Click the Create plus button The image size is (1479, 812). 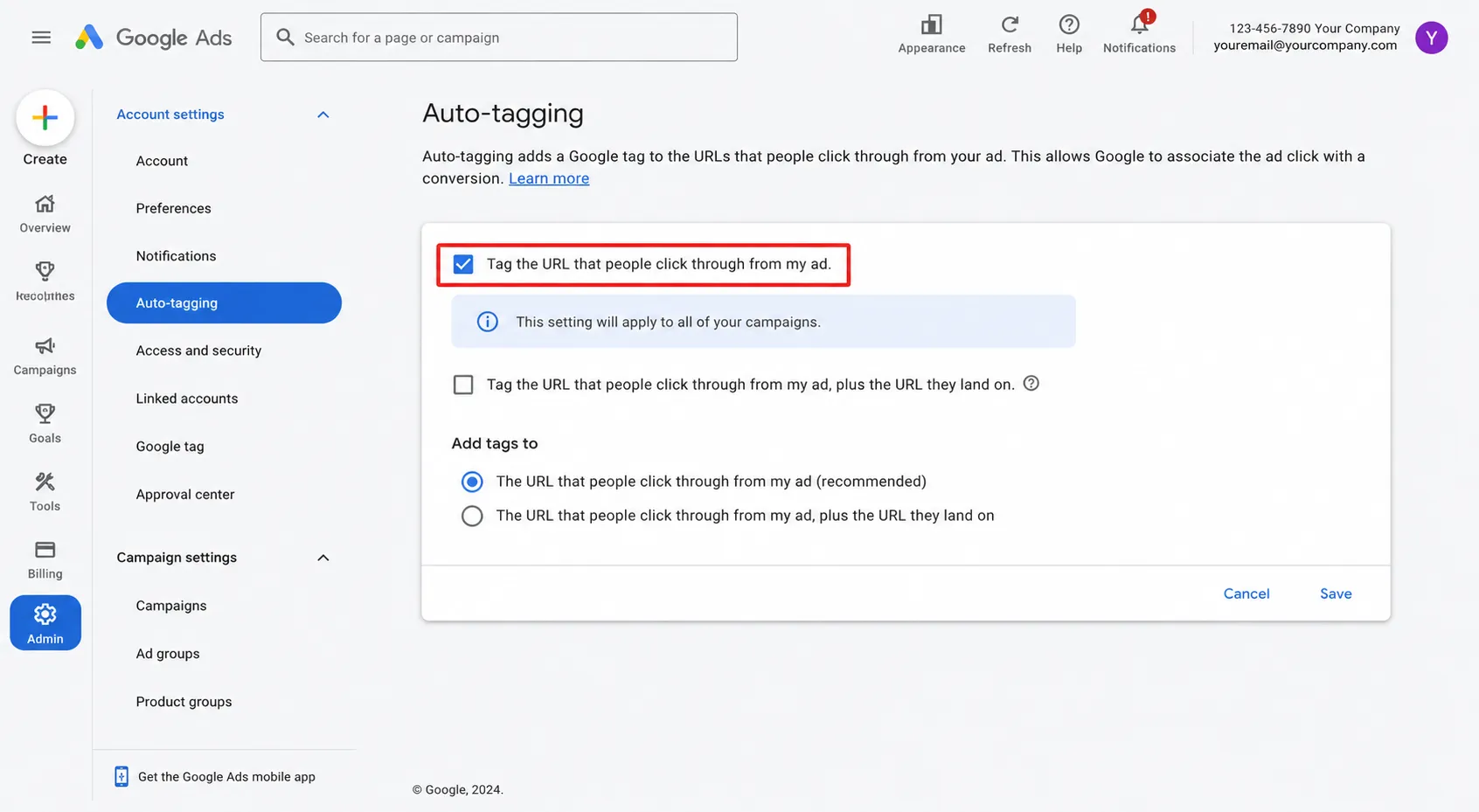[x=45, y=118]
